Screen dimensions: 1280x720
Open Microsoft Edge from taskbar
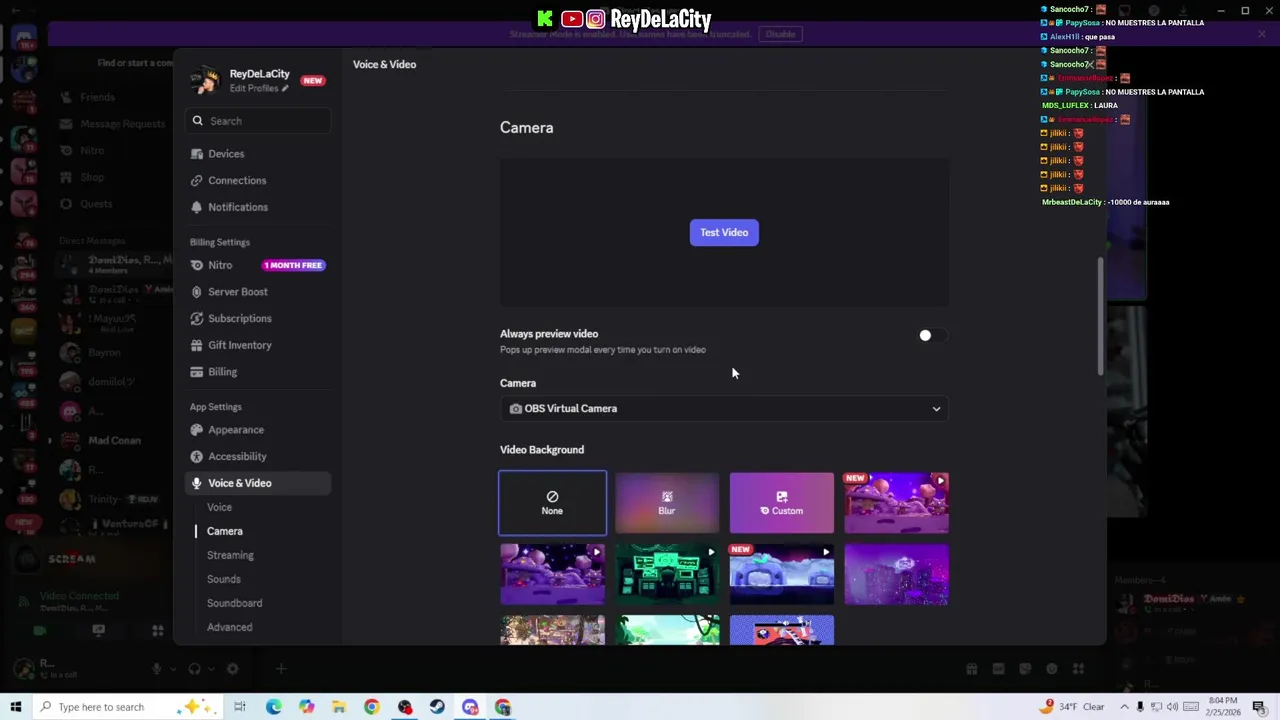coord(273,707)
